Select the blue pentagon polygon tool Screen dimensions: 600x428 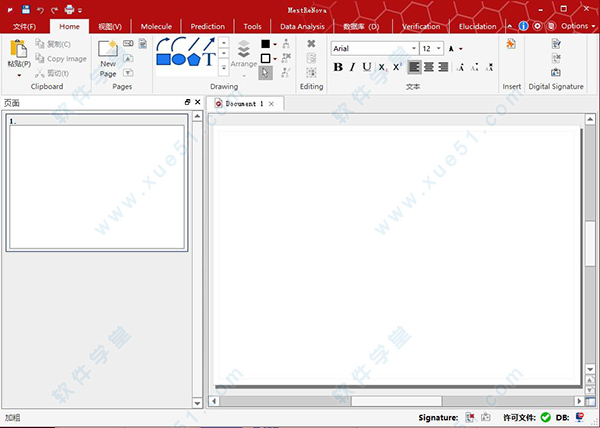pyautogui.click(x=194, y=59)
